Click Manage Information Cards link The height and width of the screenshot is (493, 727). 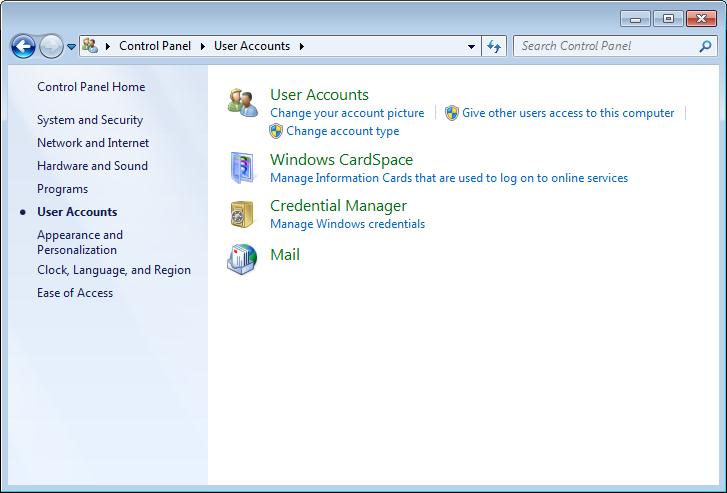[x=449, y=178]
